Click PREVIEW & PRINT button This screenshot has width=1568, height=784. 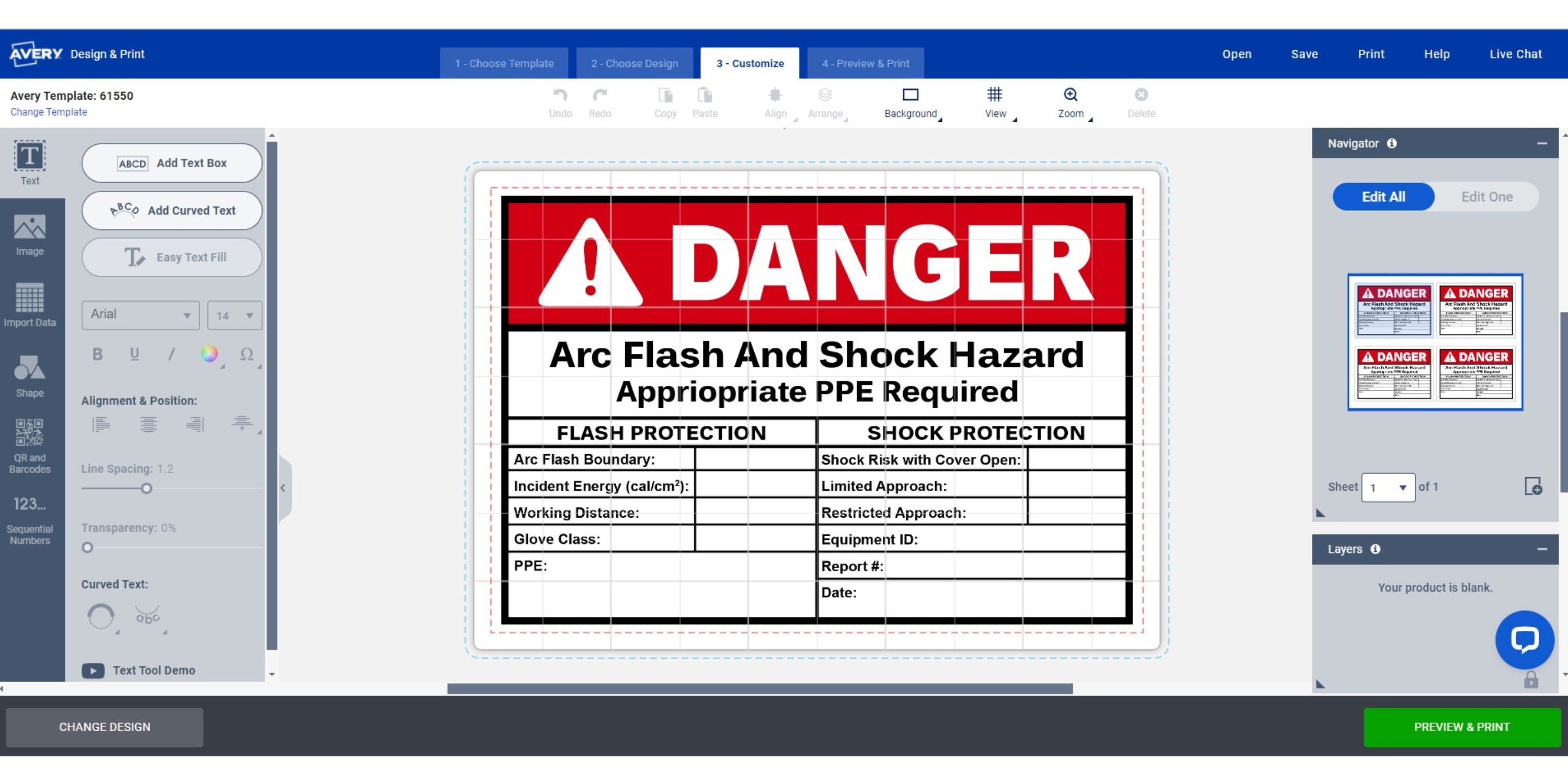[1462, 727]
